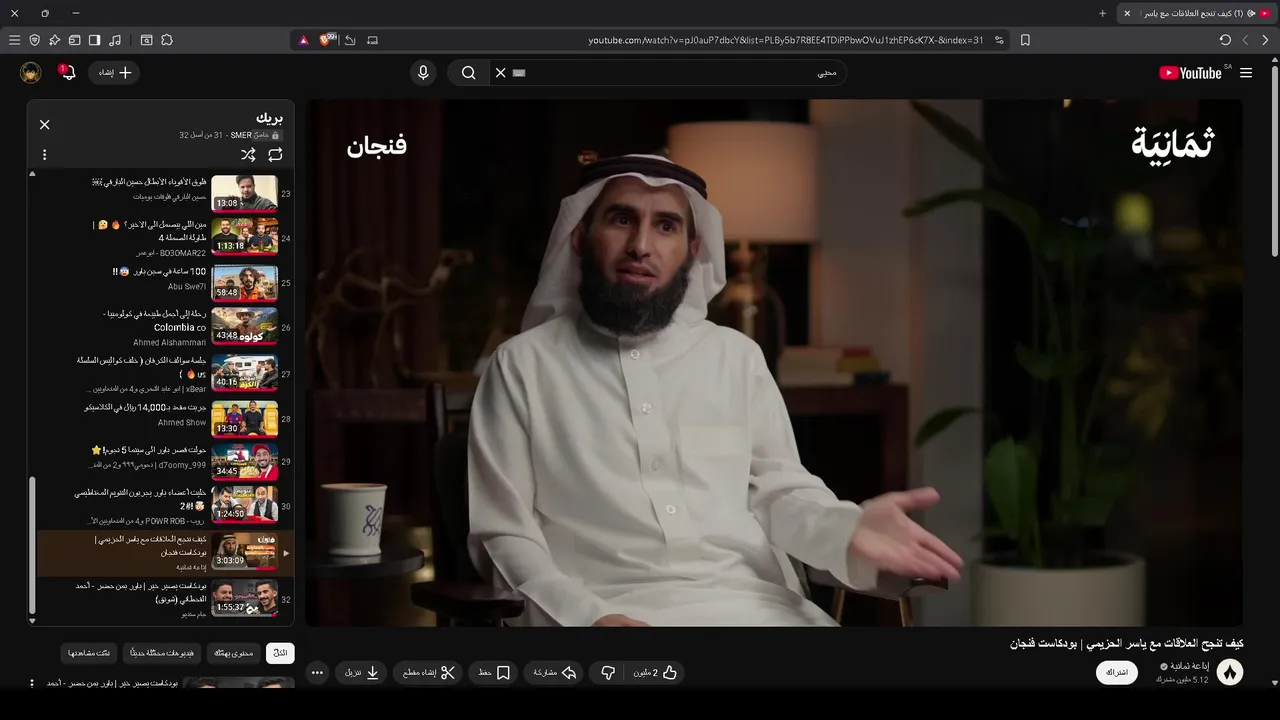Click the main video player
1280x720 pixels.
tap(774, 362)
